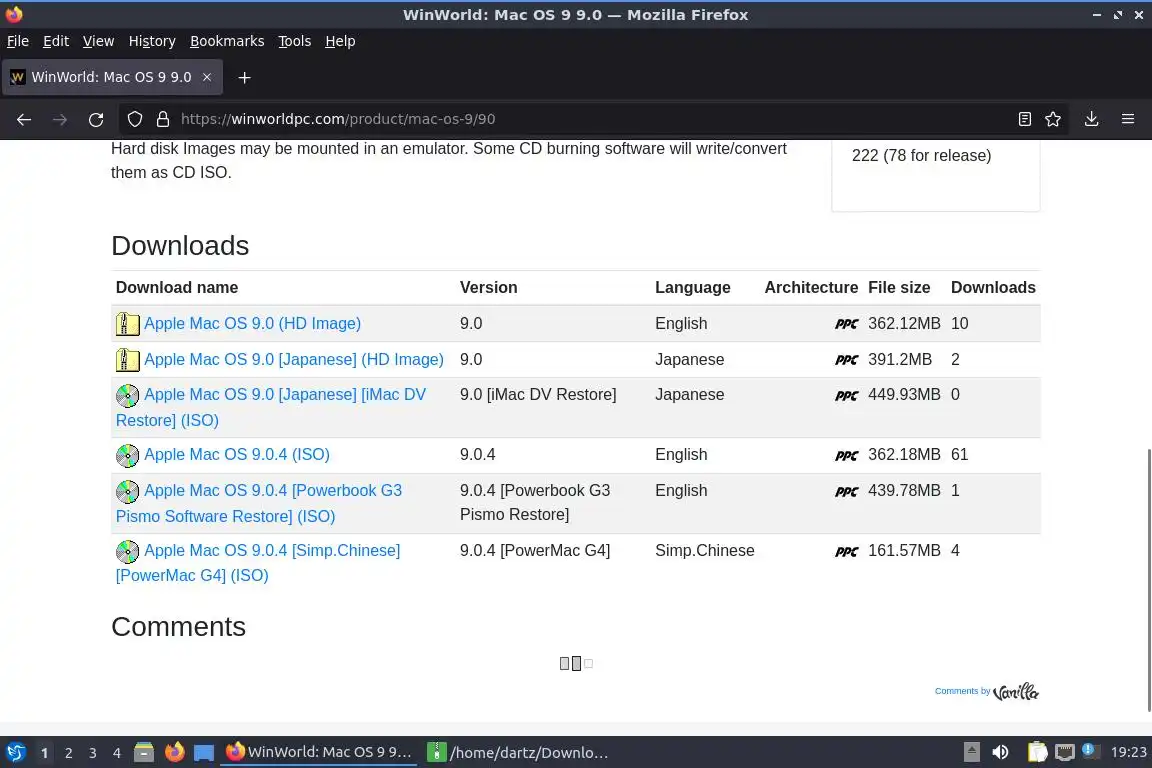Screen dimensions: 1152x768
Task: Select the WinWorld: Mac OS 9 9.0 tab
Action: point(112,77)
